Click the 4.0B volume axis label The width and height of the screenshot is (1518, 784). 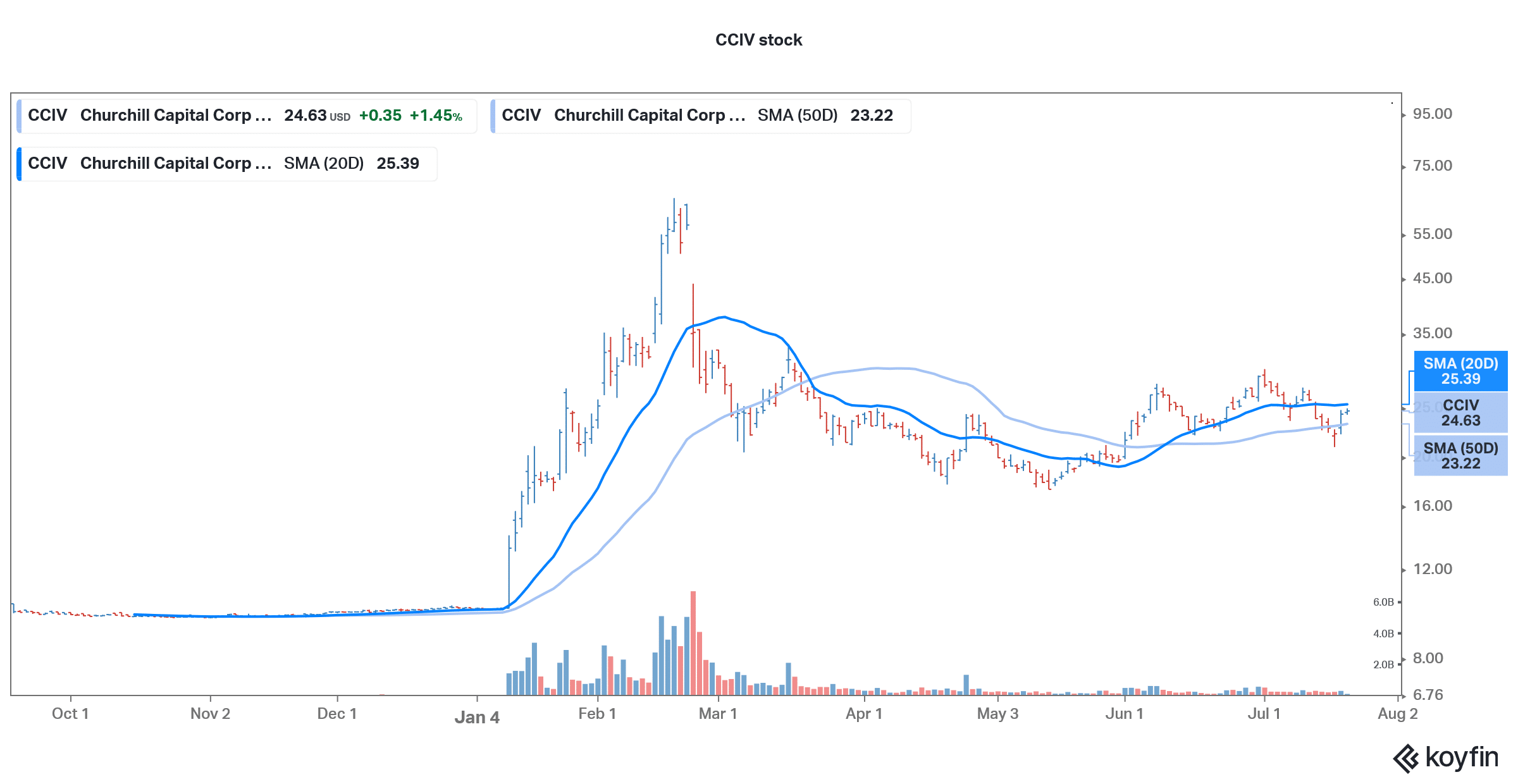pos(1383,634)
